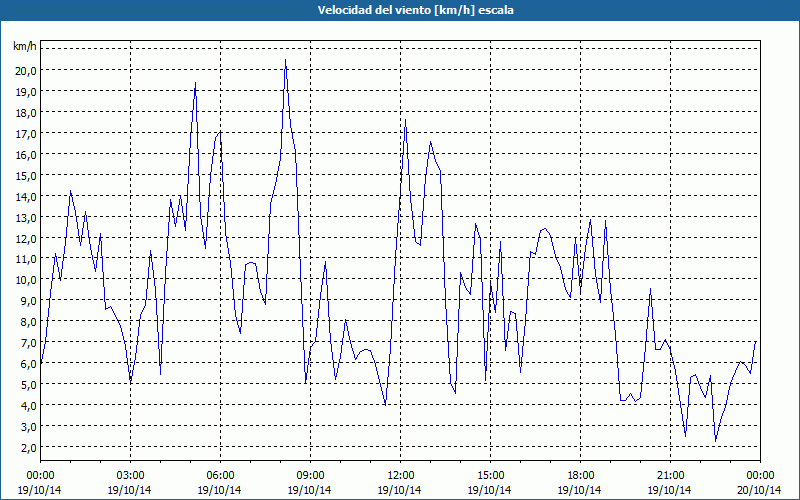
Task: Click the 21:00 time axis label
Action: pos(670,476)
